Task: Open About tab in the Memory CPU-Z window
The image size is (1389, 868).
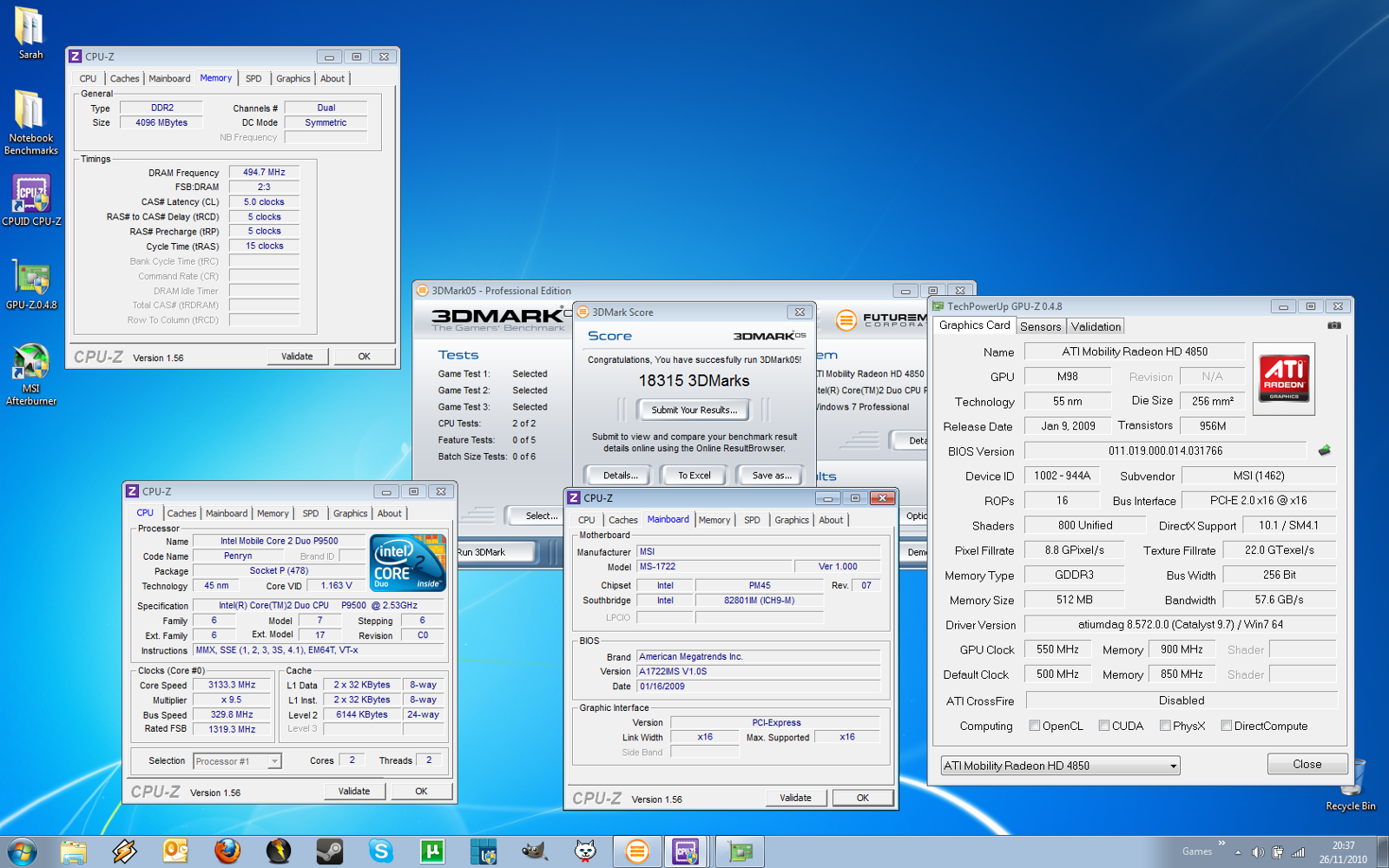Action: 332,79
